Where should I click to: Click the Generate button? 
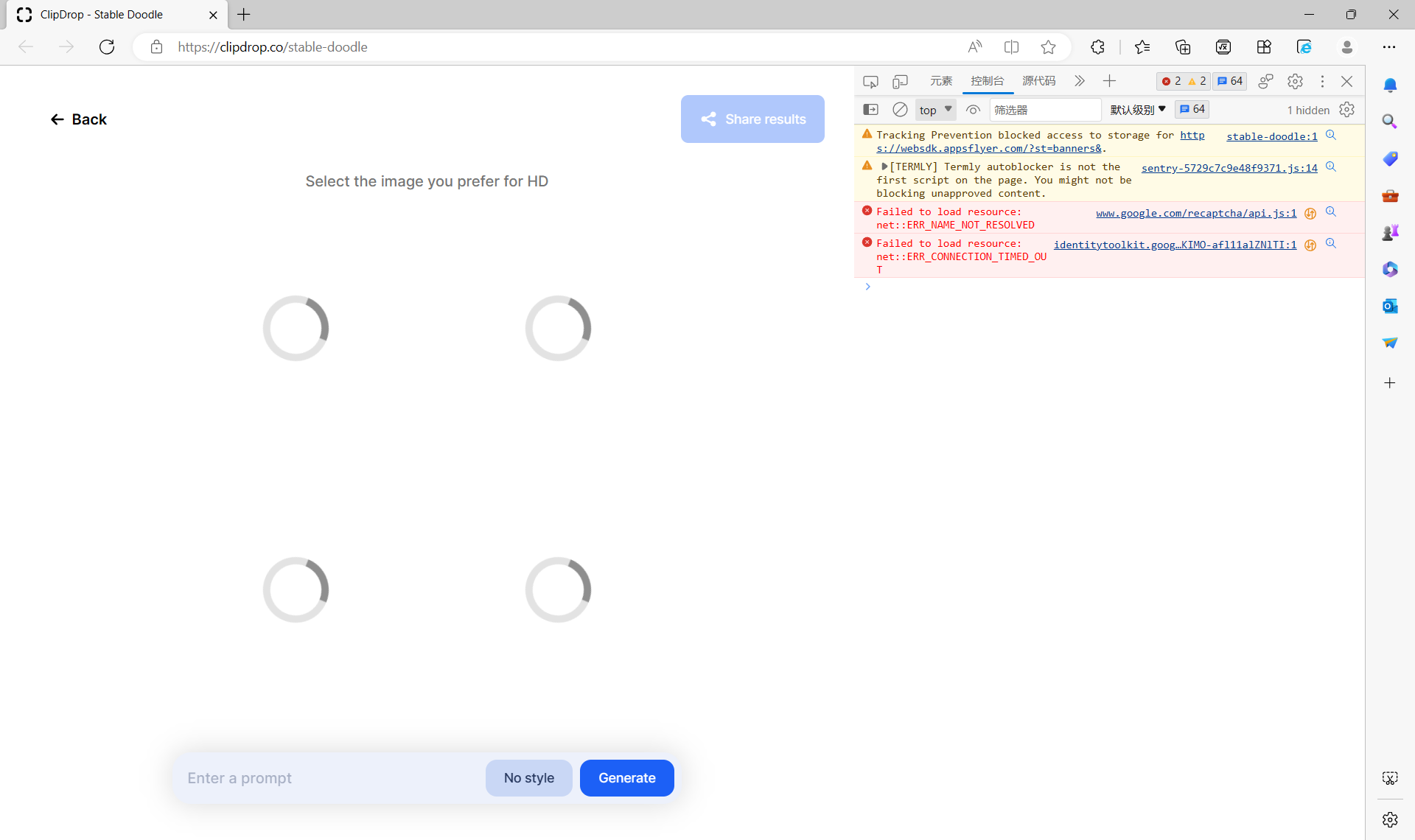click(x=626, y=778)
